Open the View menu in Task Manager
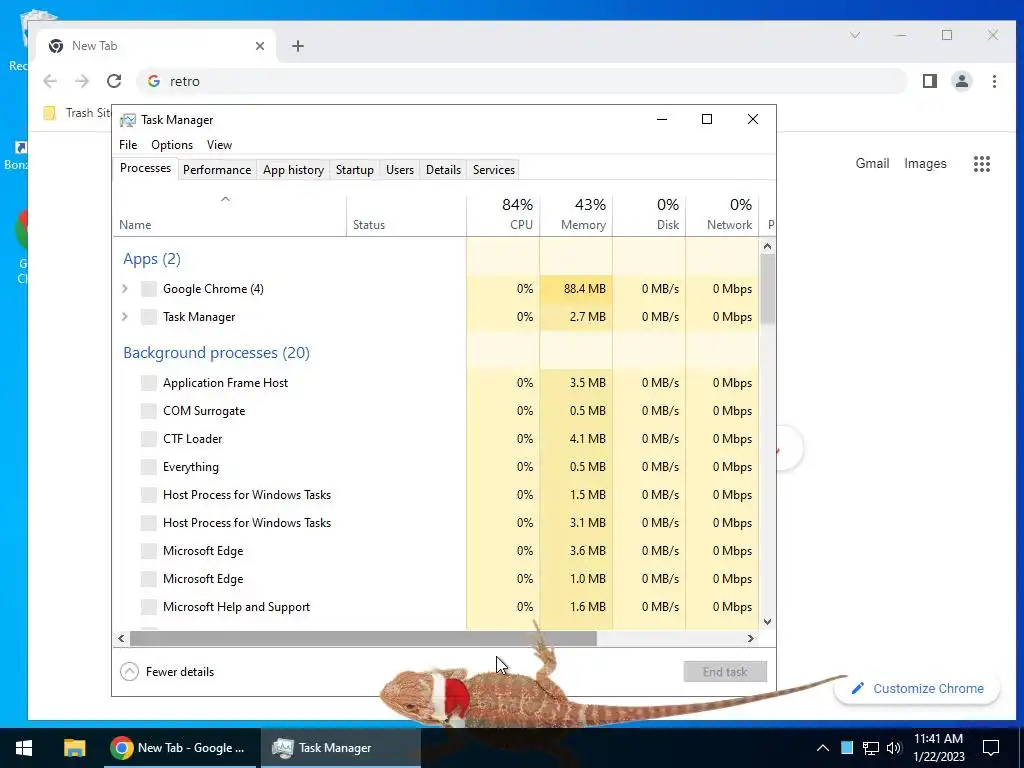This screenshot has height=768, width=1024. tap(219, 145)
